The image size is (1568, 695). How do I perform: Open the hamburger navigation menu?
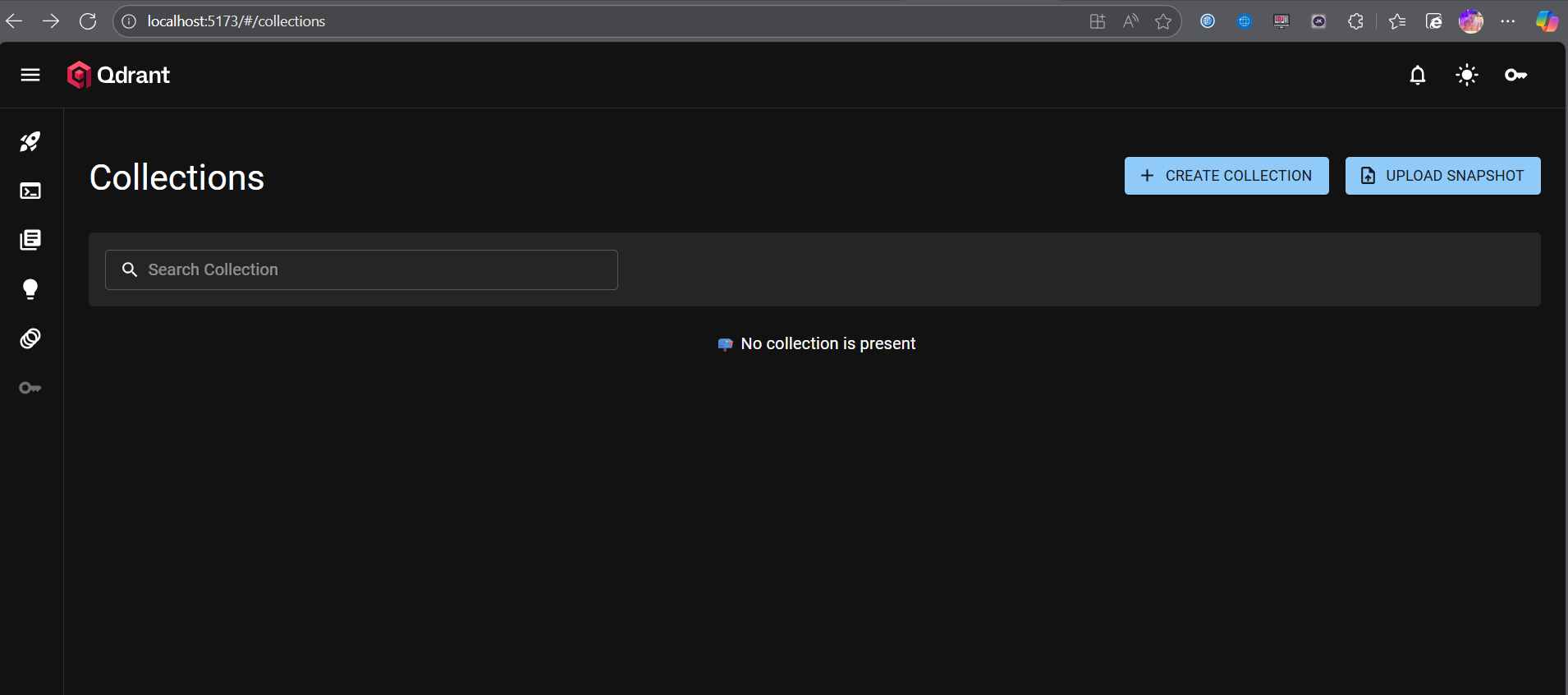[30, 75]
